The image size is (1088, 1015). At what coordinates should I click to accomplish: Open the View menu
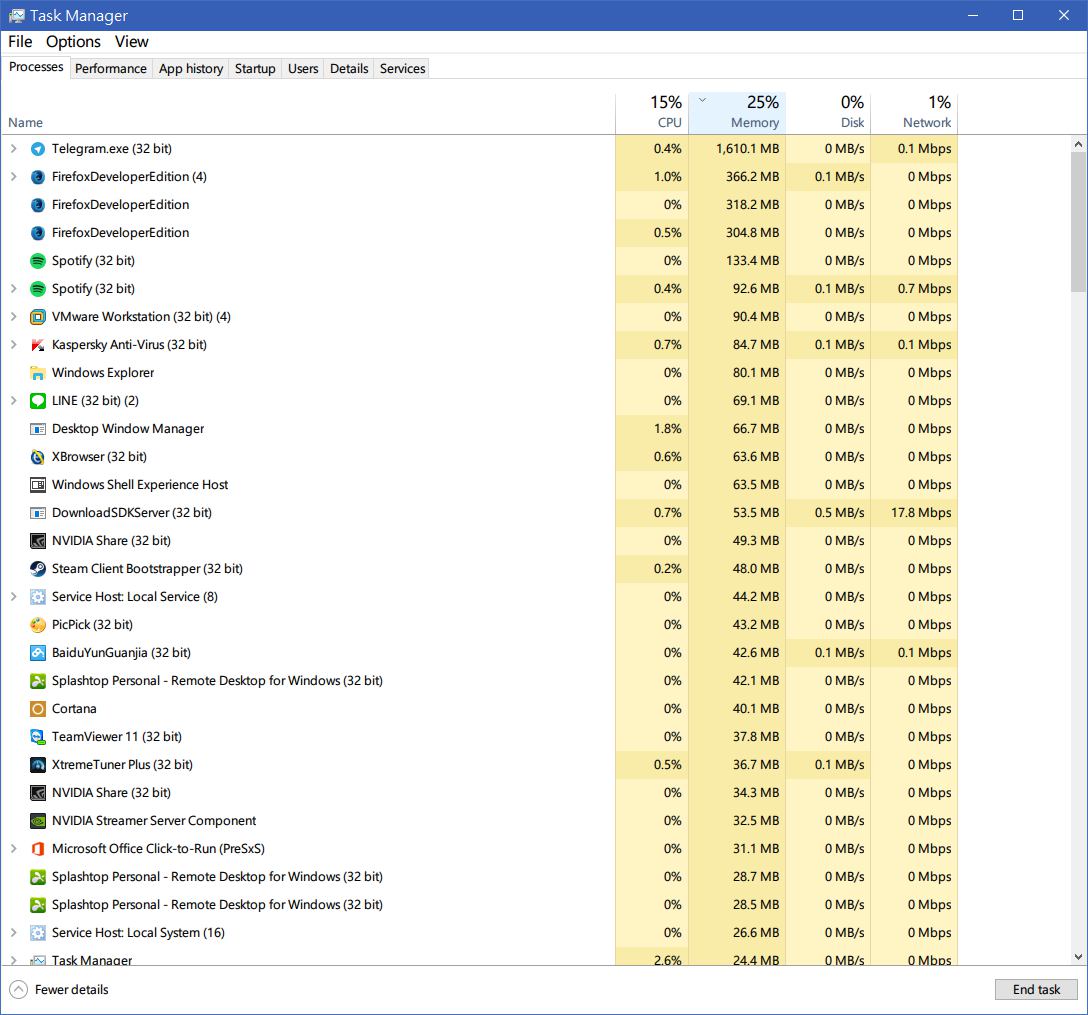click(x=131, y=42)
